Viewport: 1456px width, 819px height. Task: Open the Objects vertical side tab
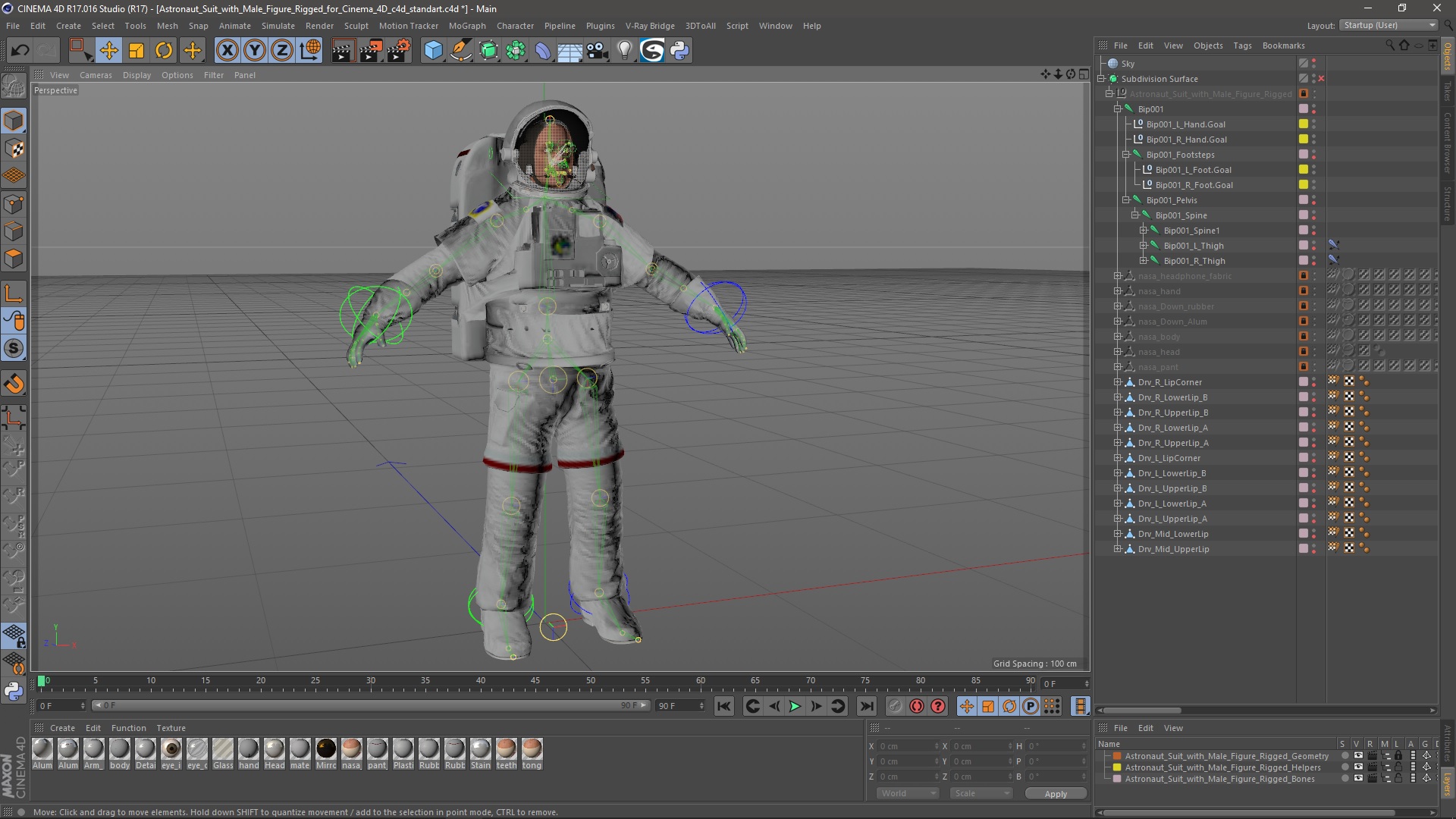(1448, 56)
